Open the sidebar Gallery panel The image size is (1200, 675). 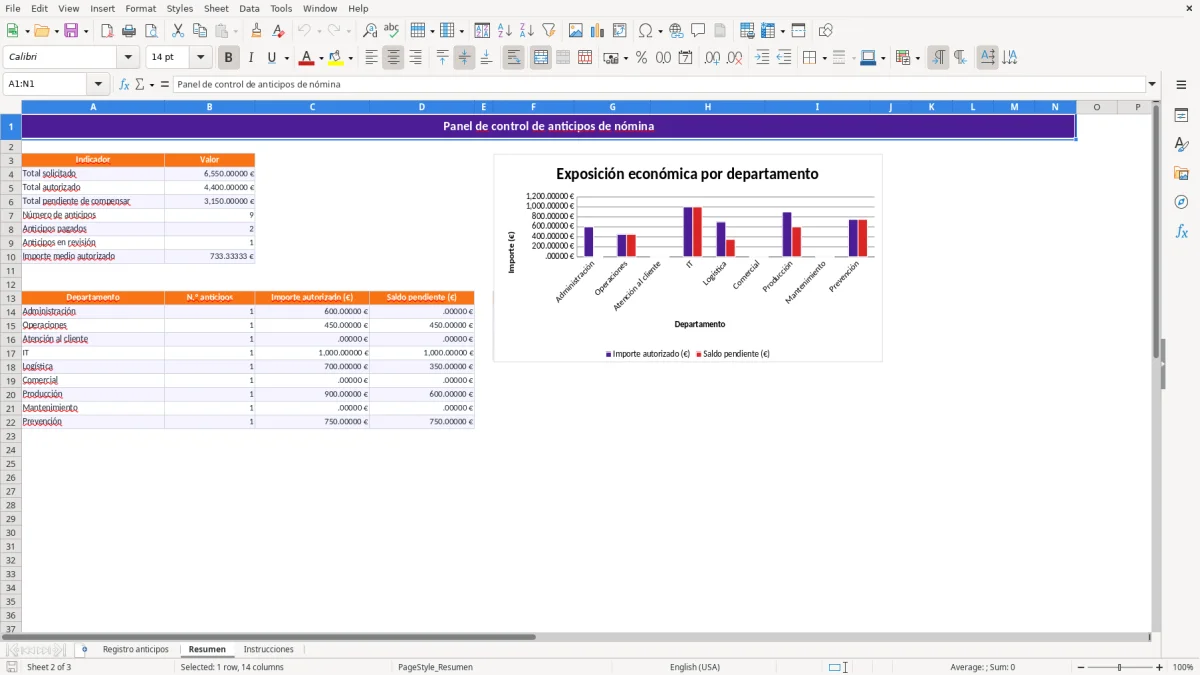pyautogui.click(x=1181, y=173)
